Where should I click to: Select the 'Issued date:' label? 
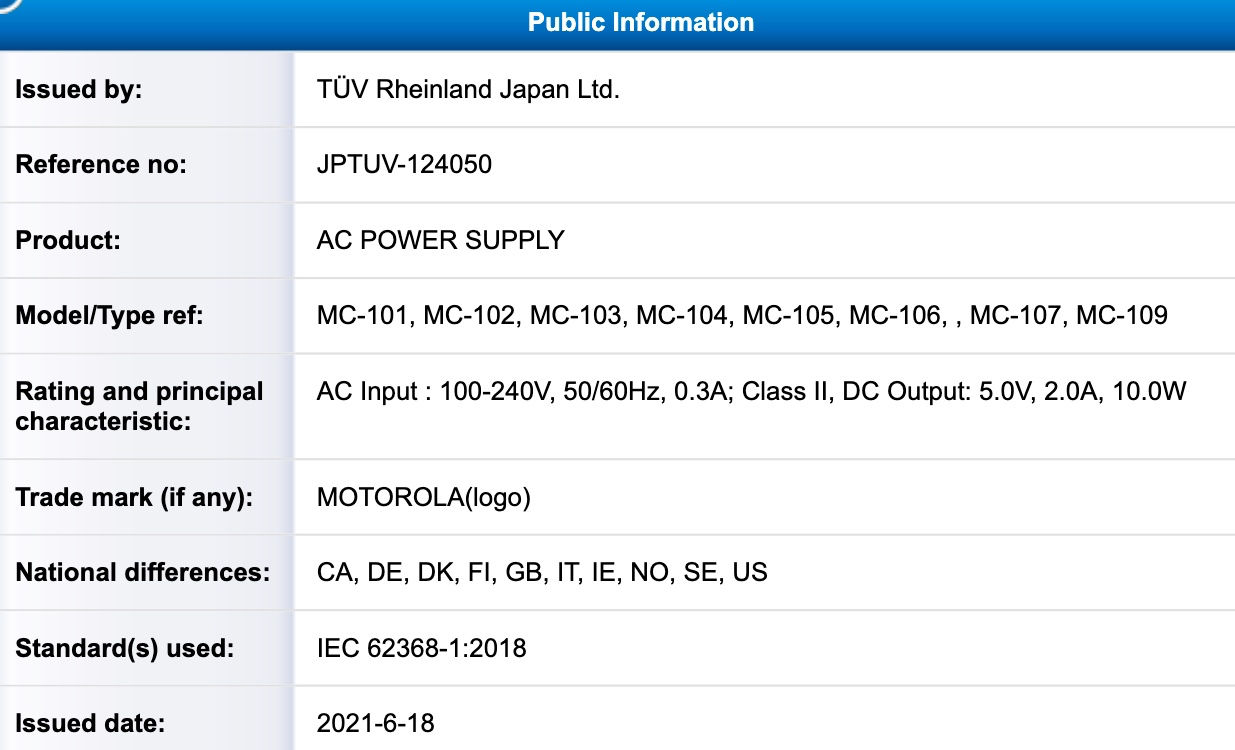tap(90, 722)
